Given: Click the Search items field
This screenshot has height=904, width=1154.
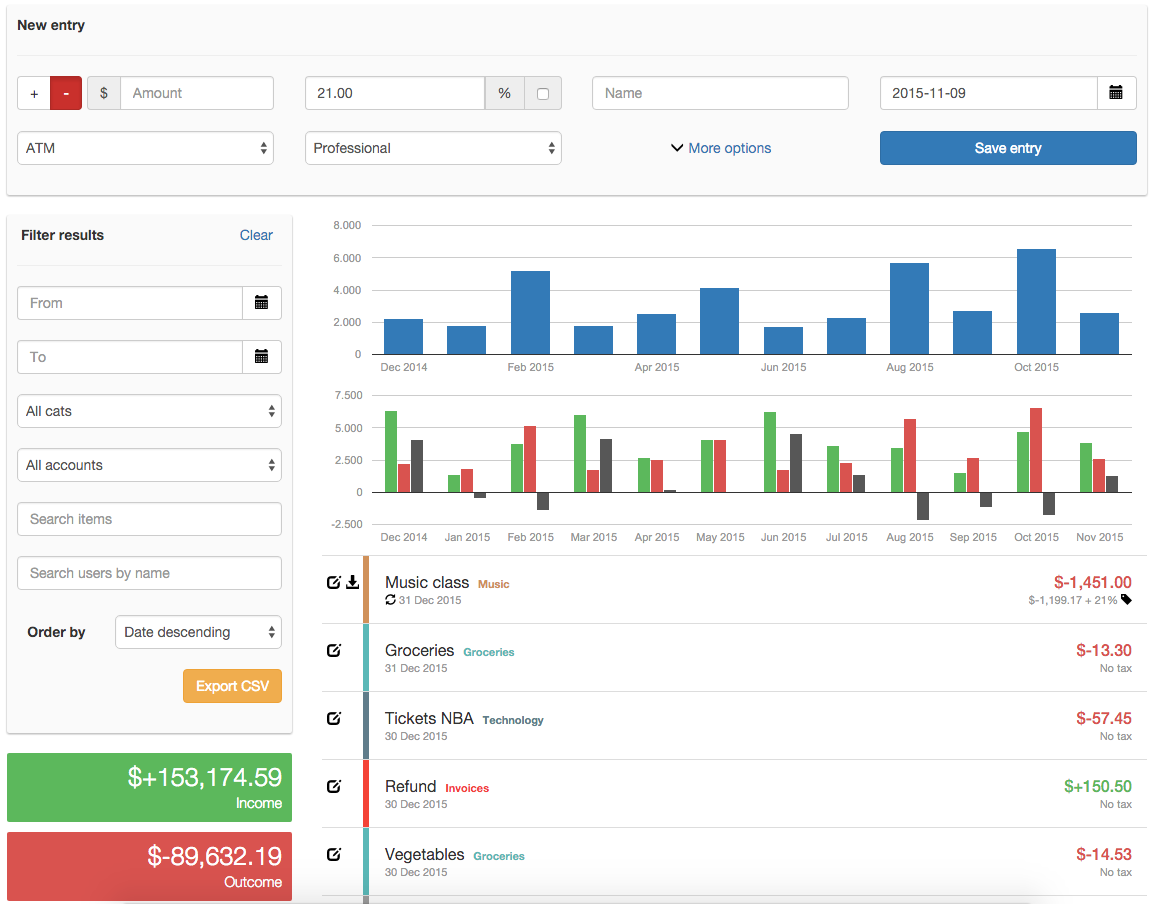Looking at the screenshot, I should 148,518.
